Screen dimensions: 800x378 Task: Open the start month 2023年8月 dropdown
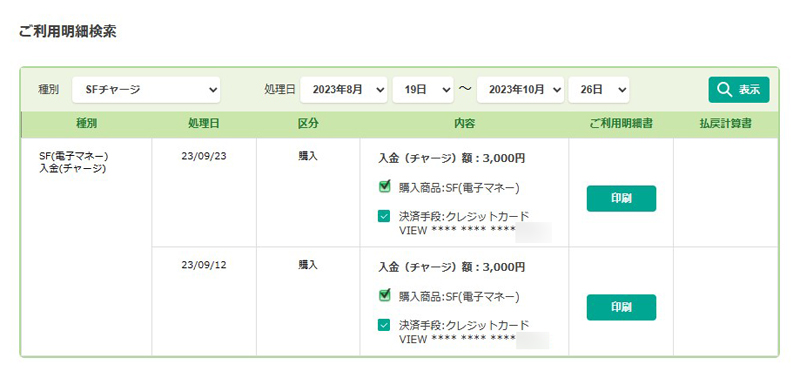click(344, 90)
